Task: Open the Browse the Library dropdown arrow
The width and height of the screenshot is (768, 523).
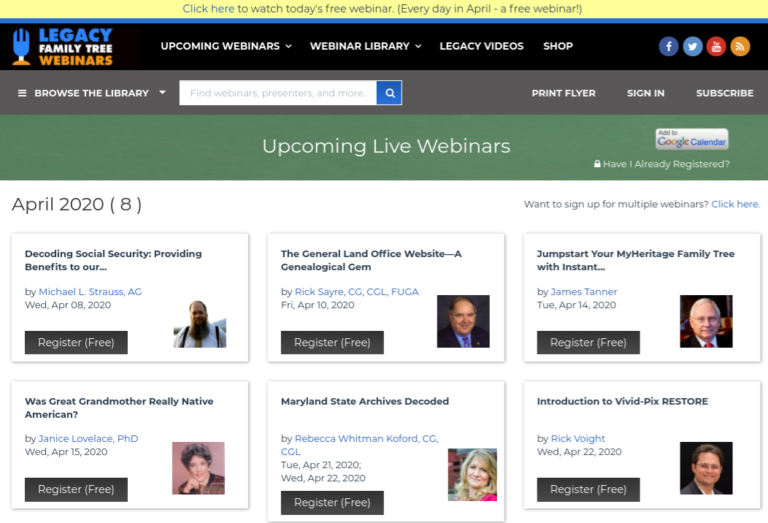Action: point(162,93)
